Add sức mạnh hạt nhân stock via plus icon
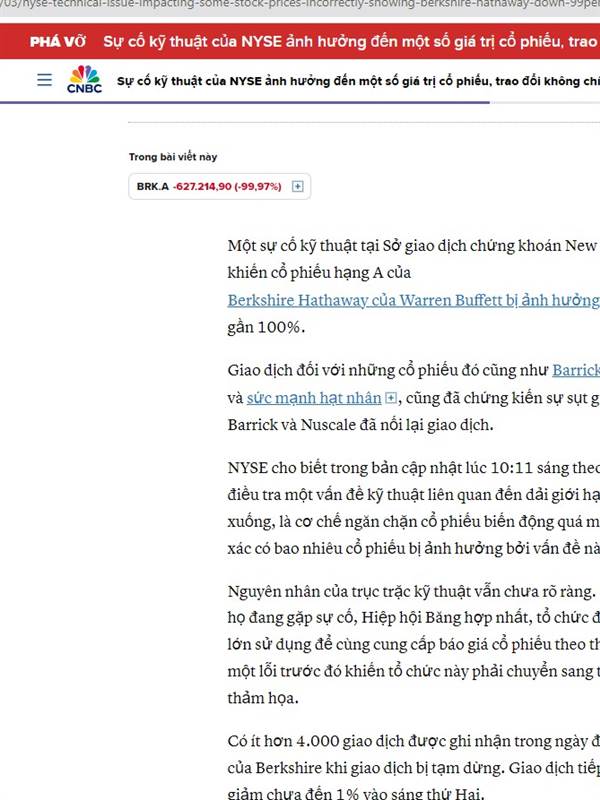Viewport: 600px width, 800px height. tap(390, 397)
